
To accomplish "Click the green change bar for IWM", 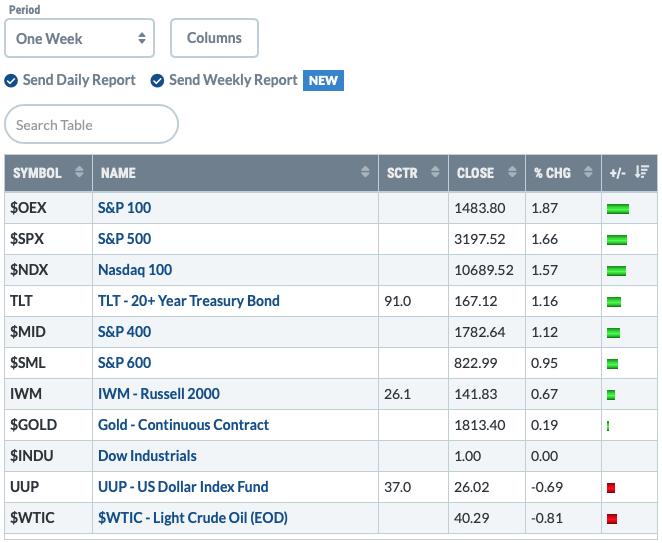I will 611,395.
